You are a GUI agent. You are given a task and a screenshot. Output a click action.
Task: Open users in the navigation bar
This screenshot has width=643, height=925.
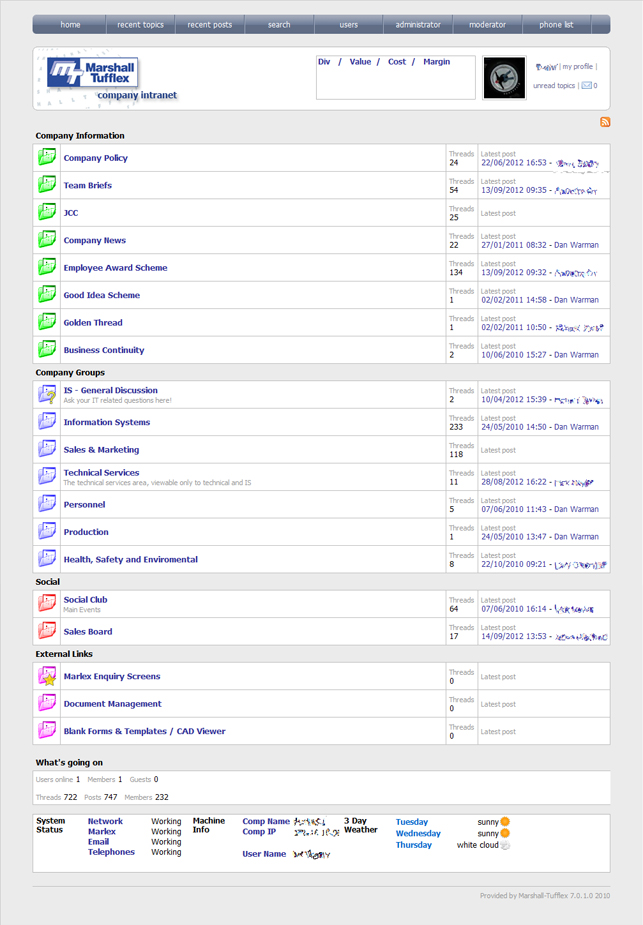click(x=349, y=25)
